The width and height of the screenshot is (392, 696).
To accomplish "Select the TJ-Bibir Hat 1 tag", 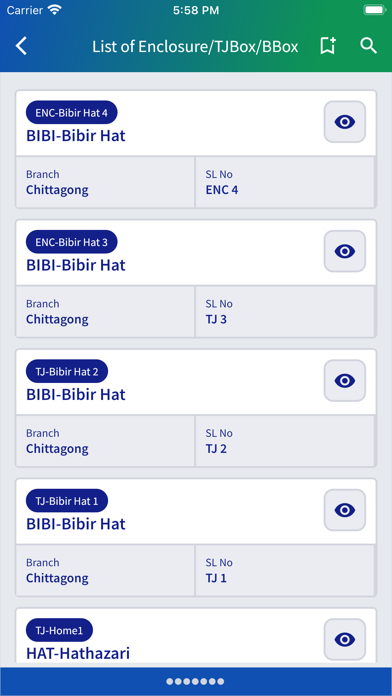I will (x=67, y=501).
